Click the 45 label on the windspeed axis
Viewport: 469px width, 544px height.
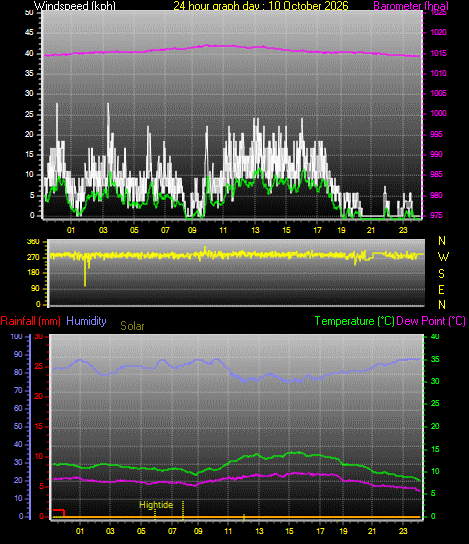tap(29, 33)
